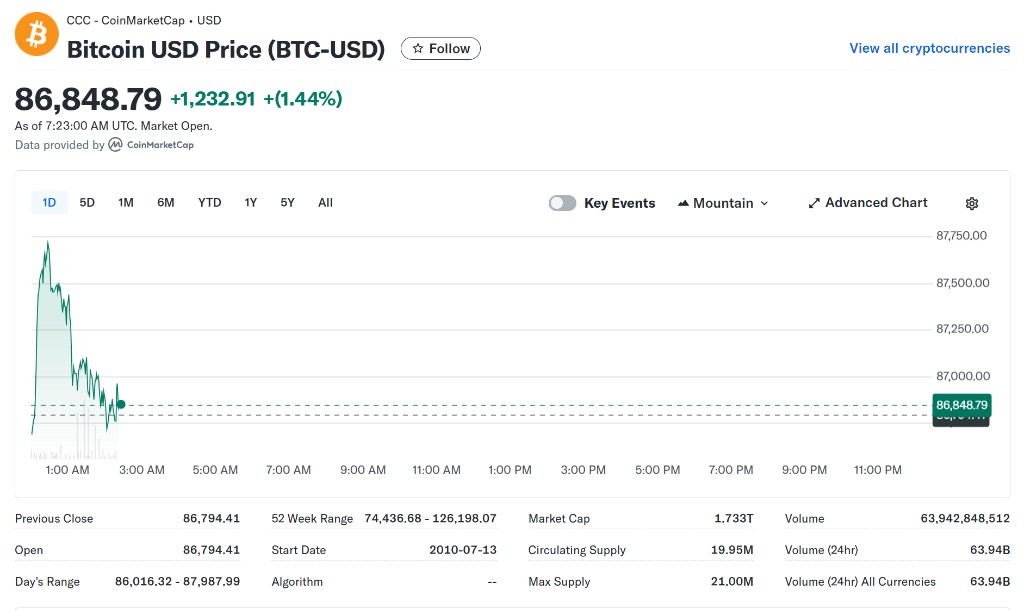The image size is (1024, 611).
Task: Click the mountain chart type icon
Action: pyautogui.click(x=684, y=203)
